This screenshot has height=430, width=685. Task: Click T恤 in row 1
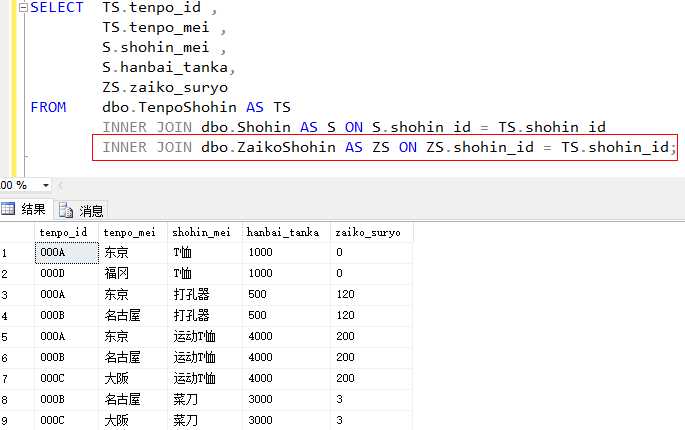tap(204, 253)
